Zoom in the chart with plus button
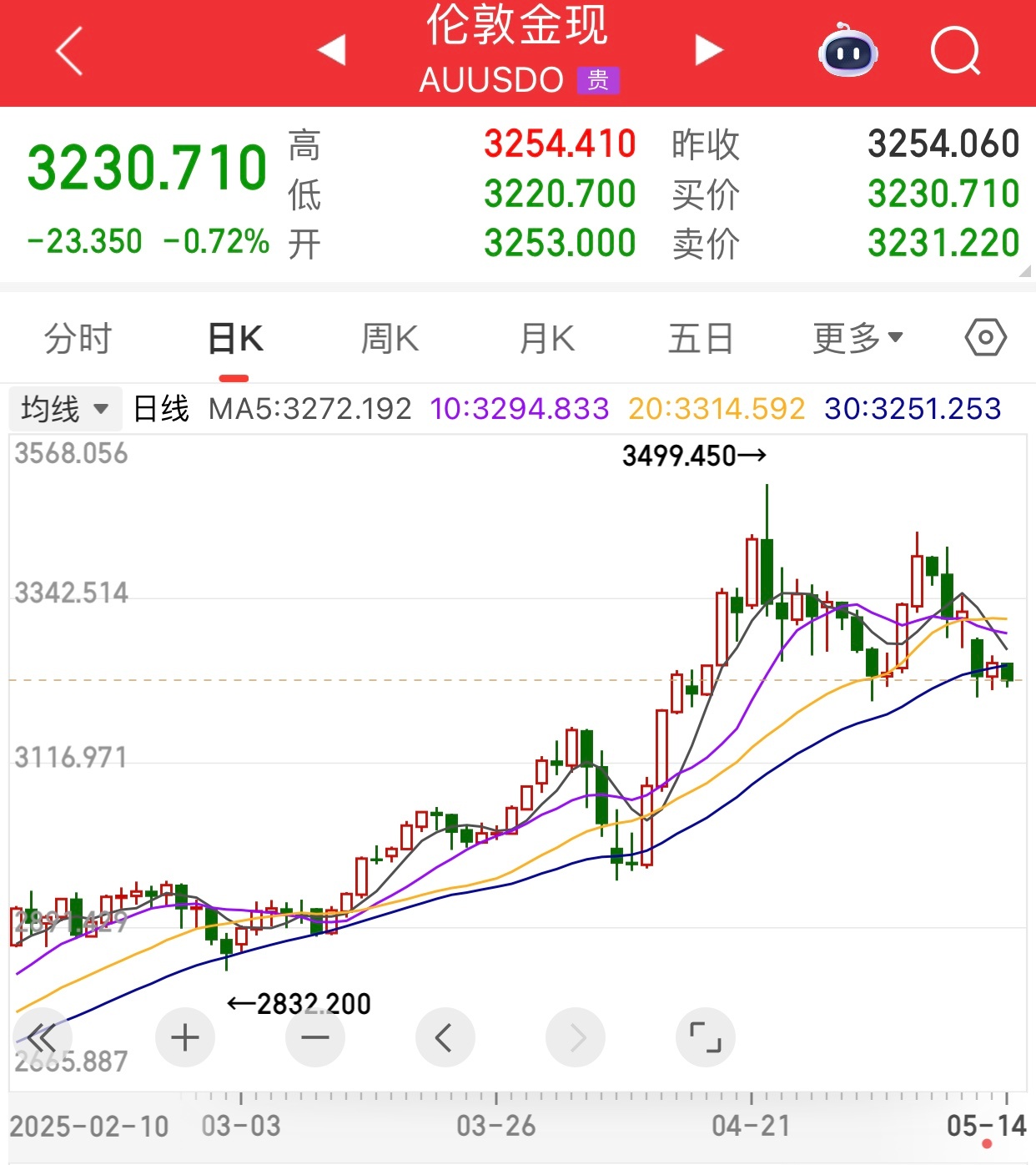 click(185, 1038)
